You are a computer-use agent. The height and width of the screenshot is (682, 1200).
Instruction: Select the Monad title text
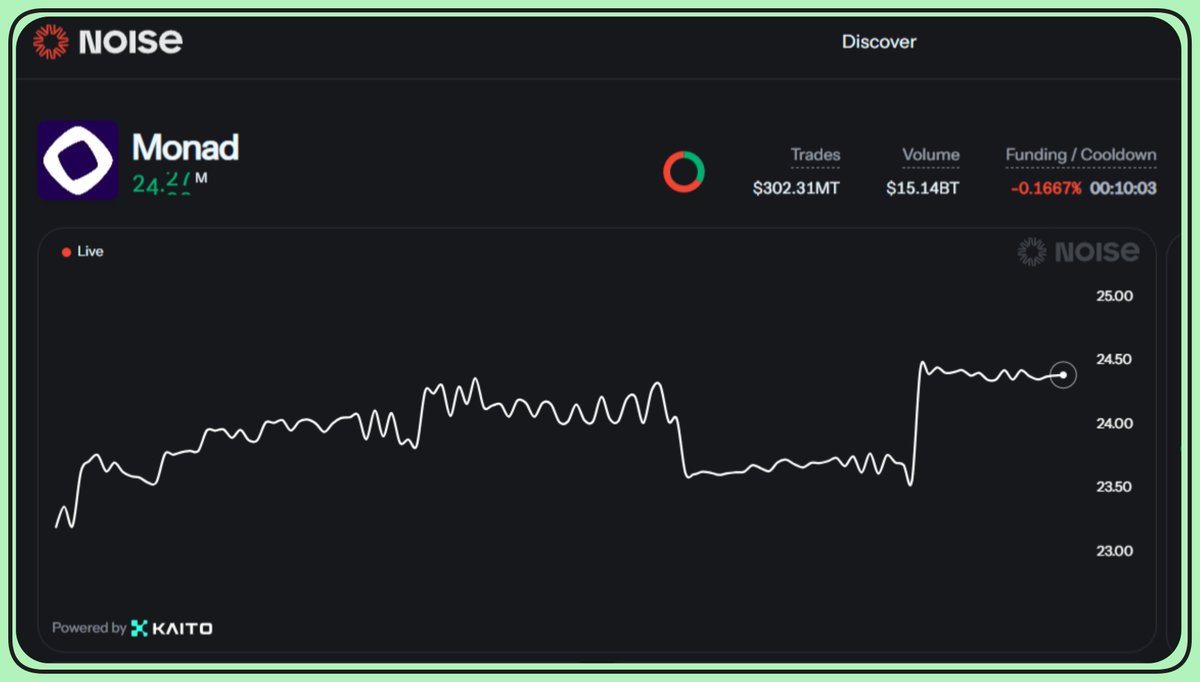[x=185, y=147]
